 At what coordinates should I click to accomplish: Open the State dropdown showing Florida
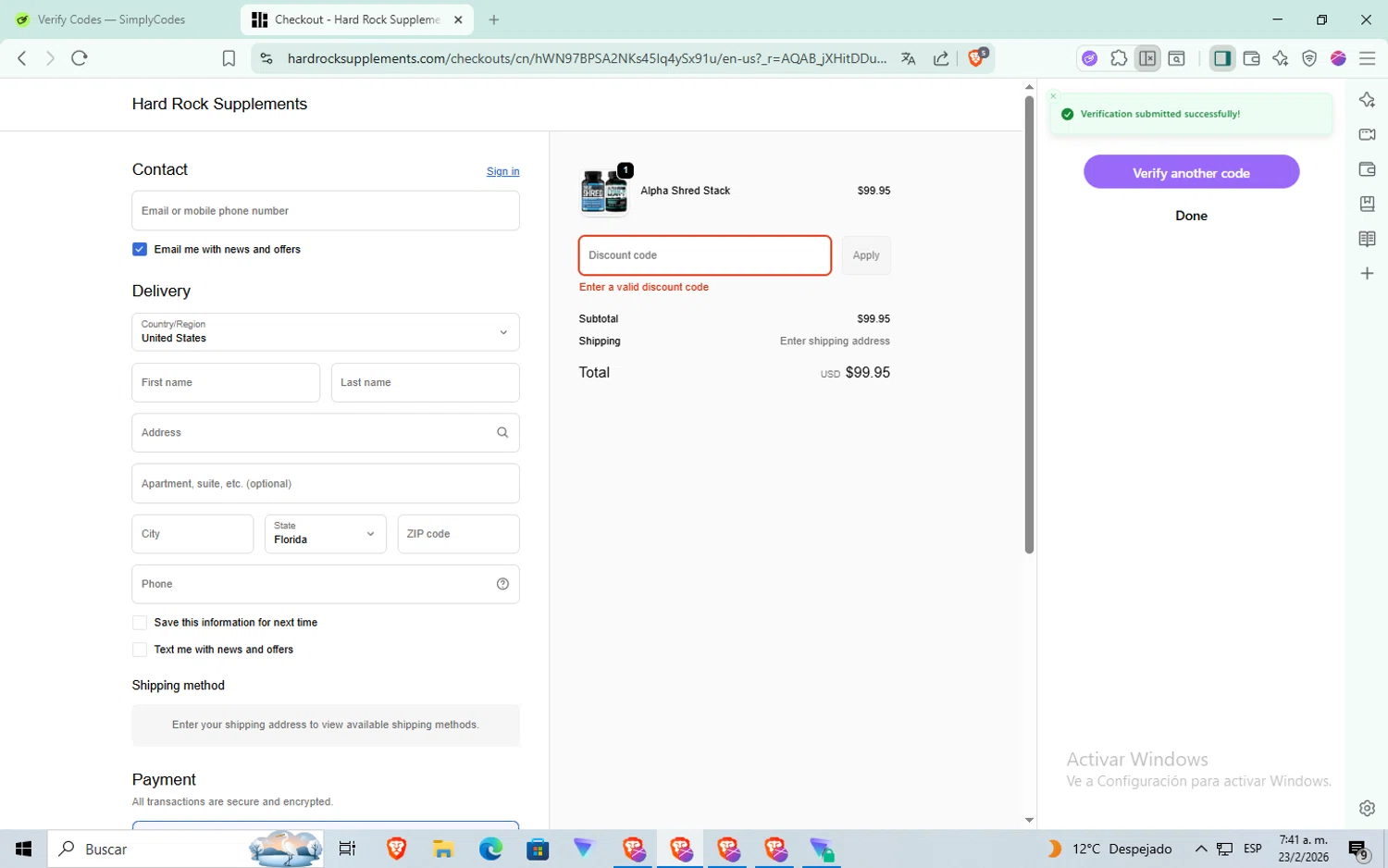326,534
